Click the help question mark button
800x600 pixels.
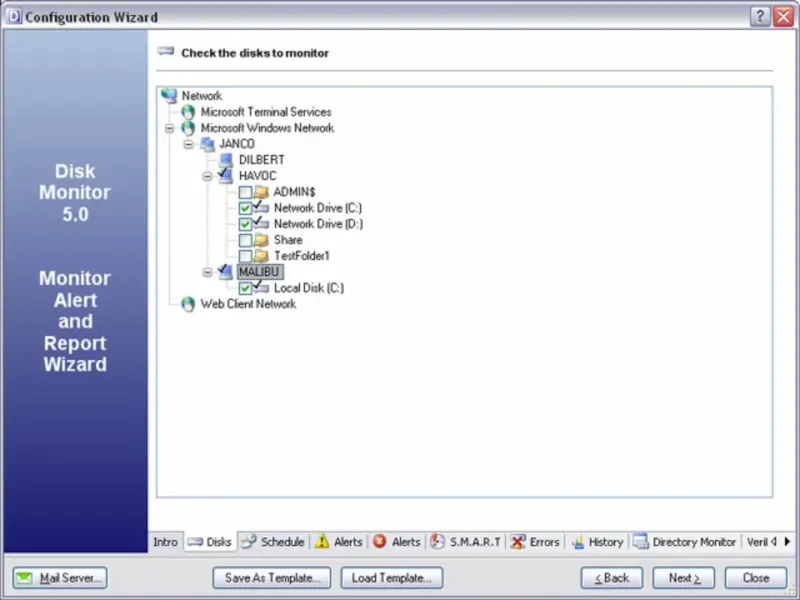760,16
